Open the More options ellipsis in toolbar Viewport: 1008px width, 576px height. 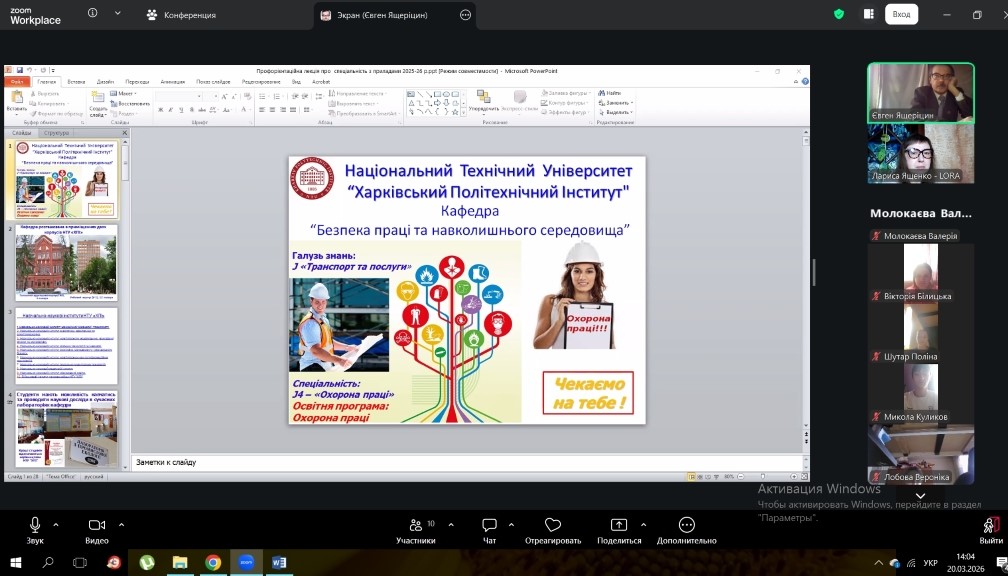point(686,526)
